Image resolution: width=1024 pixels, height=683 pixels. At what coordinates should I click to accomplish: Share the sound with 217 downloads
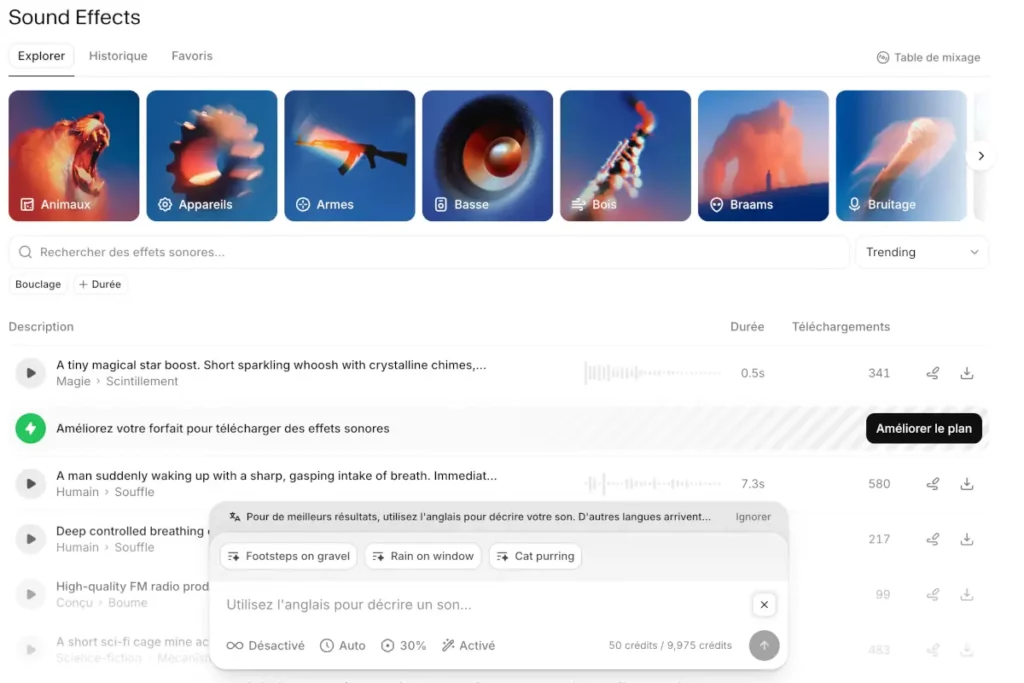tap(933, 539)
